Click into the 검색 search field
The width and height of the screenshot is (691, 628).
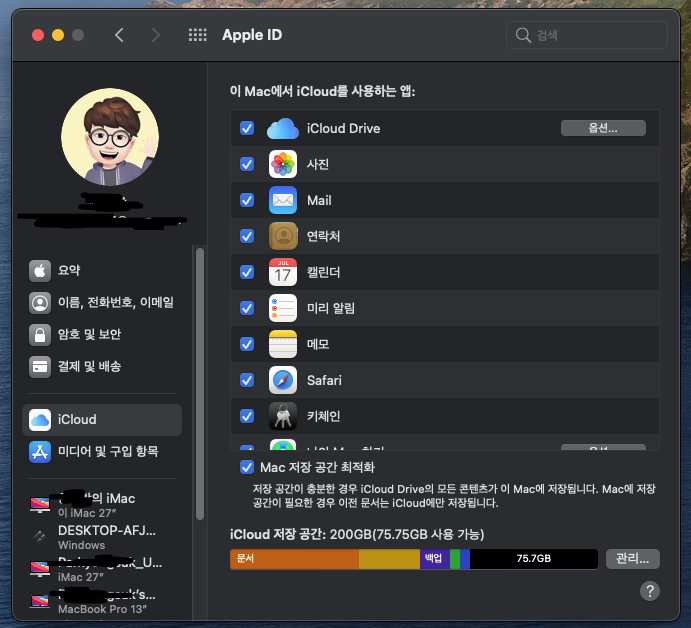(587, 35)
